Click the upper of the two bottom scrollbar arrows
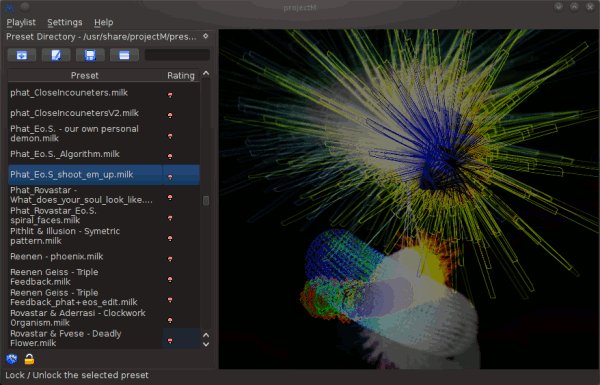The height and width of the screenshot is (385, 600). [x=206, y=335]
